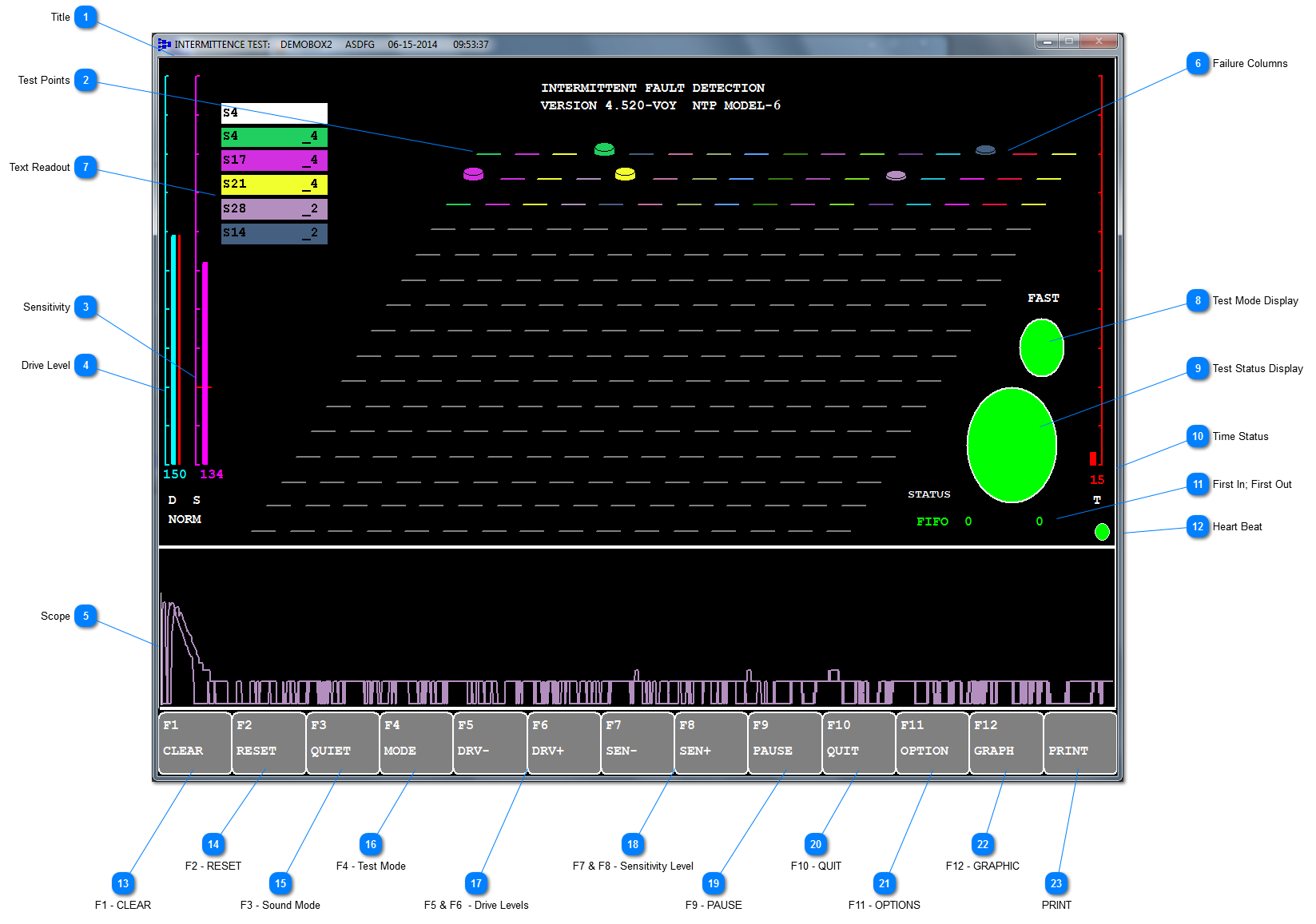This screenshot has width=1316, height=924.
Task: Open the F12 GRAPH view
Action: click(1006, 744)
